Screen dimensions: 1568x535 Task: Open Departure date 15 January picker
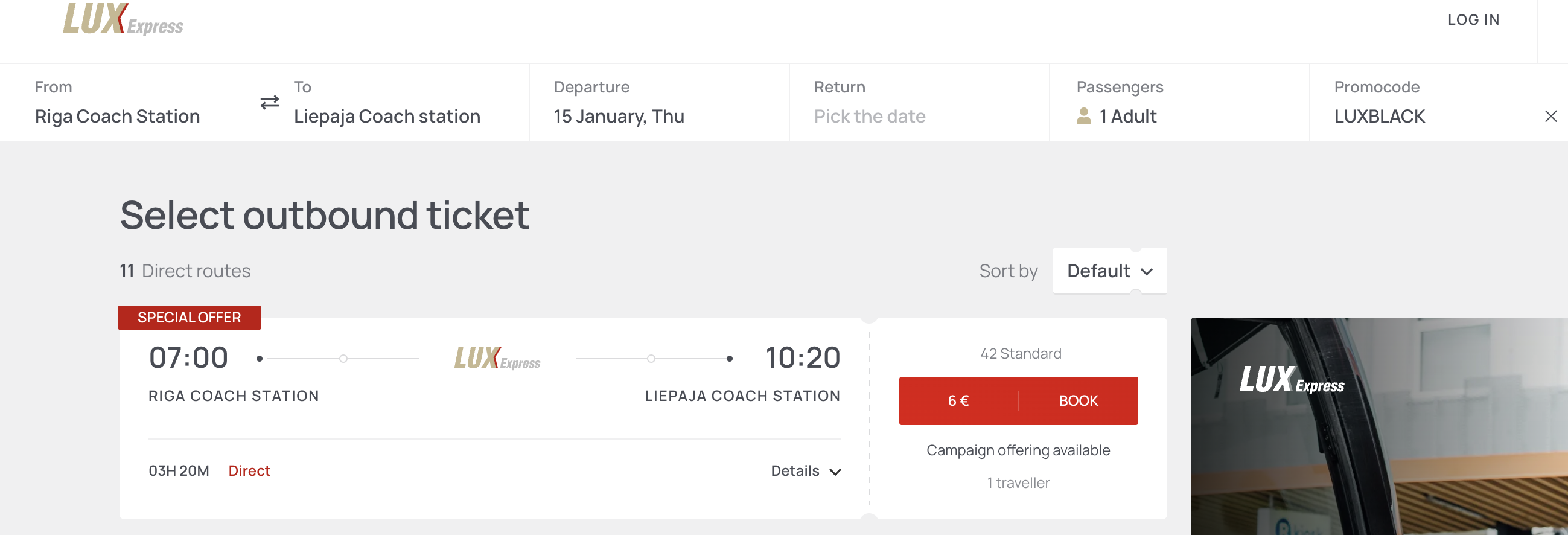click(x=619, y=116)
